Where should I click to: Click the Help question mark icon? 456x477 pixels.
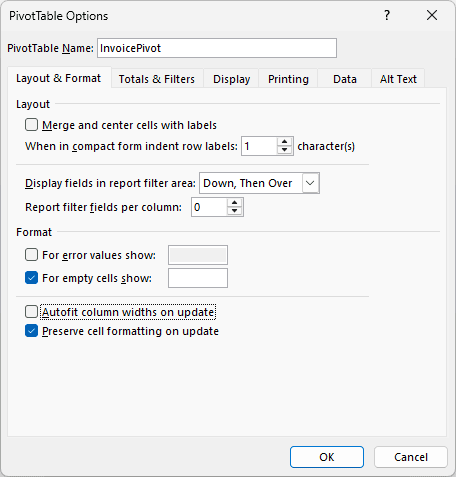coord(387,15)
